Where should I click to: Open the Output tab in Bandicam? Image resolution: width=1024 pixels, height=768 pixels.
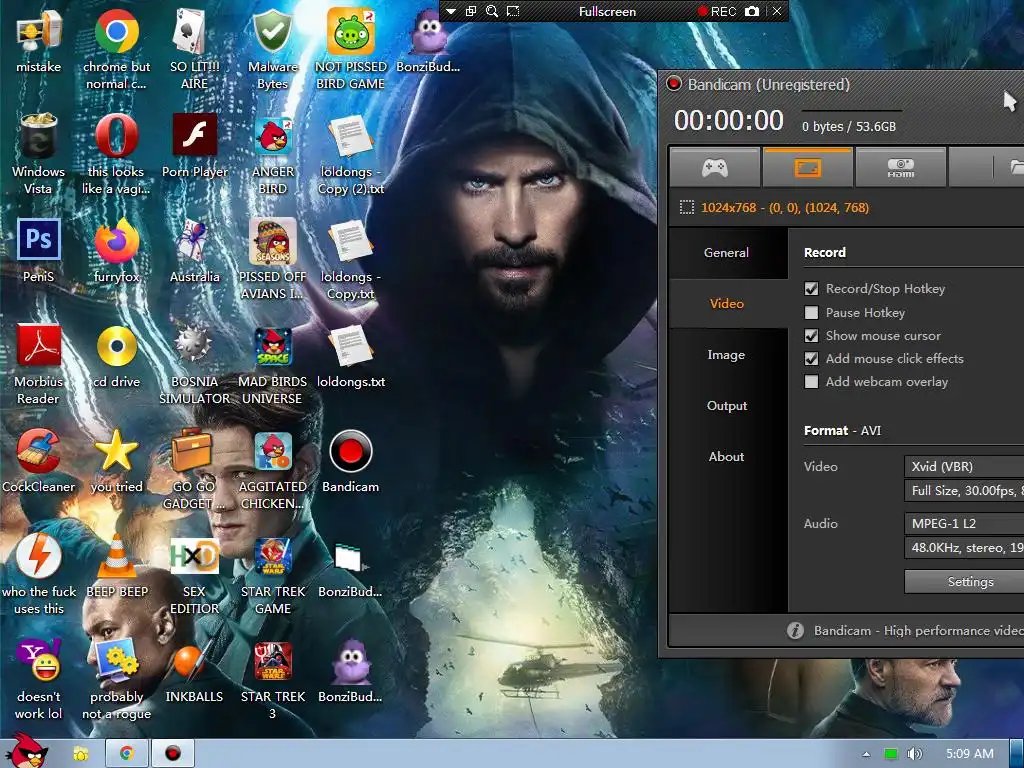pos(726,406)
